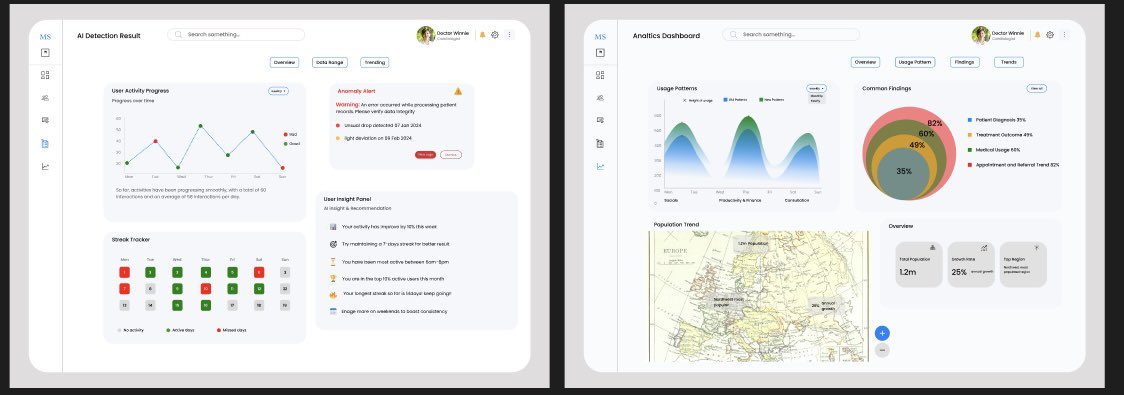The height and width of the screenshot is (395, 1124).
Task: Toggle Height of usage legend item
Action: coord(697,100)
